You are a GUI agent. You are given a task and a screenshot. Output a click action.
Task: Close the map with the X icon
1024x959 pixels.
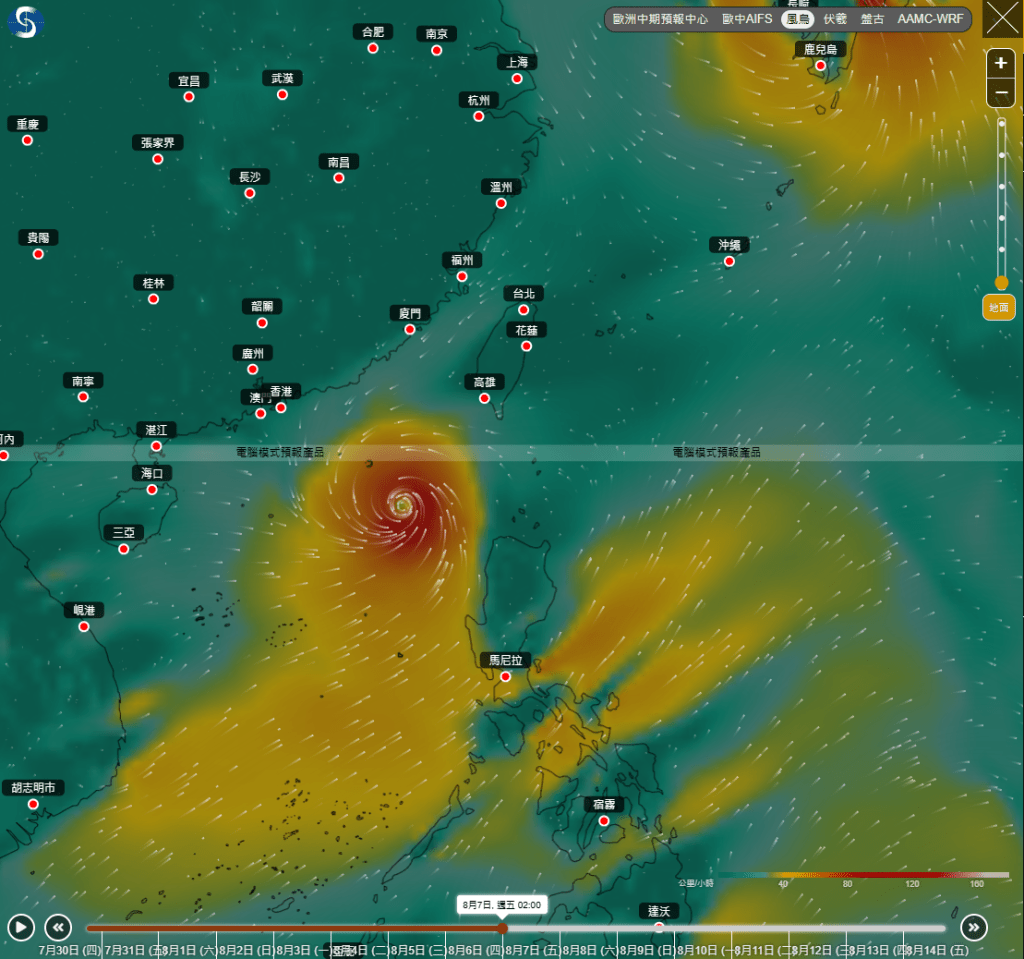point(1002,18)
